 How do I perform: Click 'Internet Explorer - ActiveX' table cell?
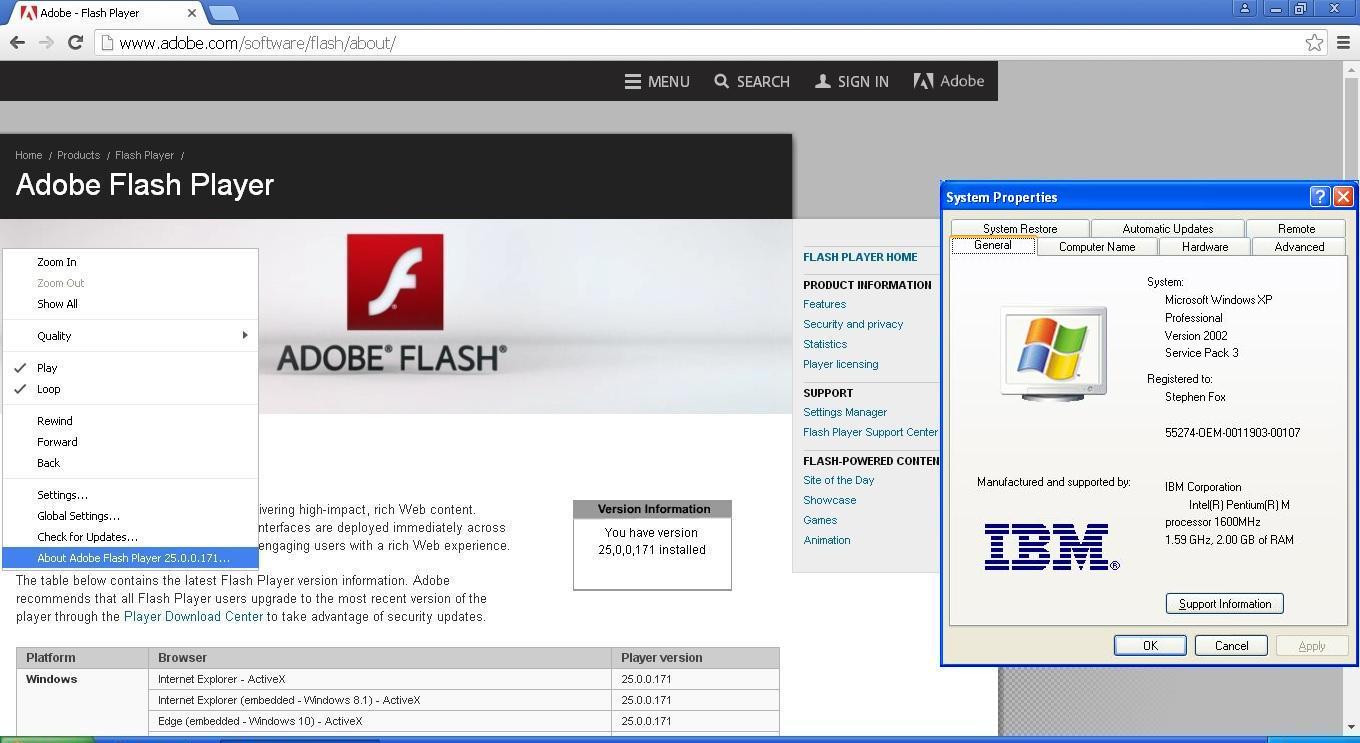[x=380, y=679]
